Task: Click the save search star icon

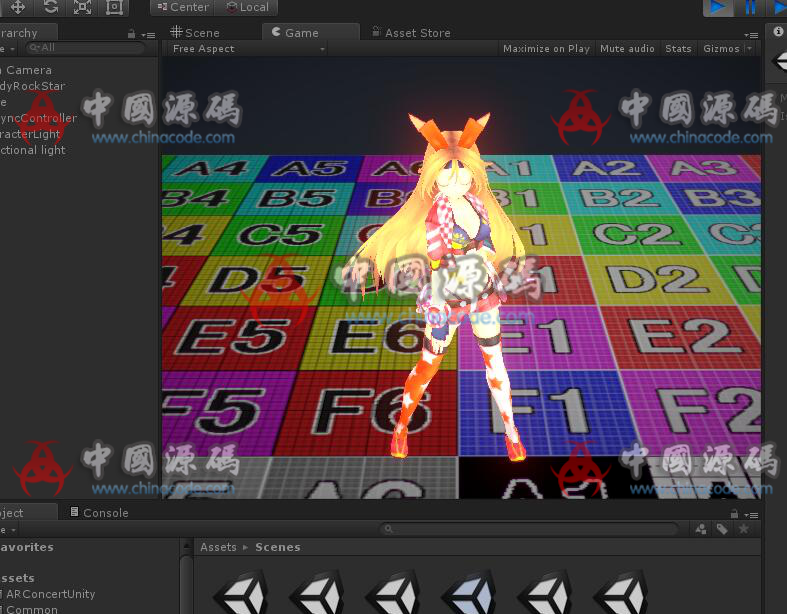Action: (x=744, y=529)
